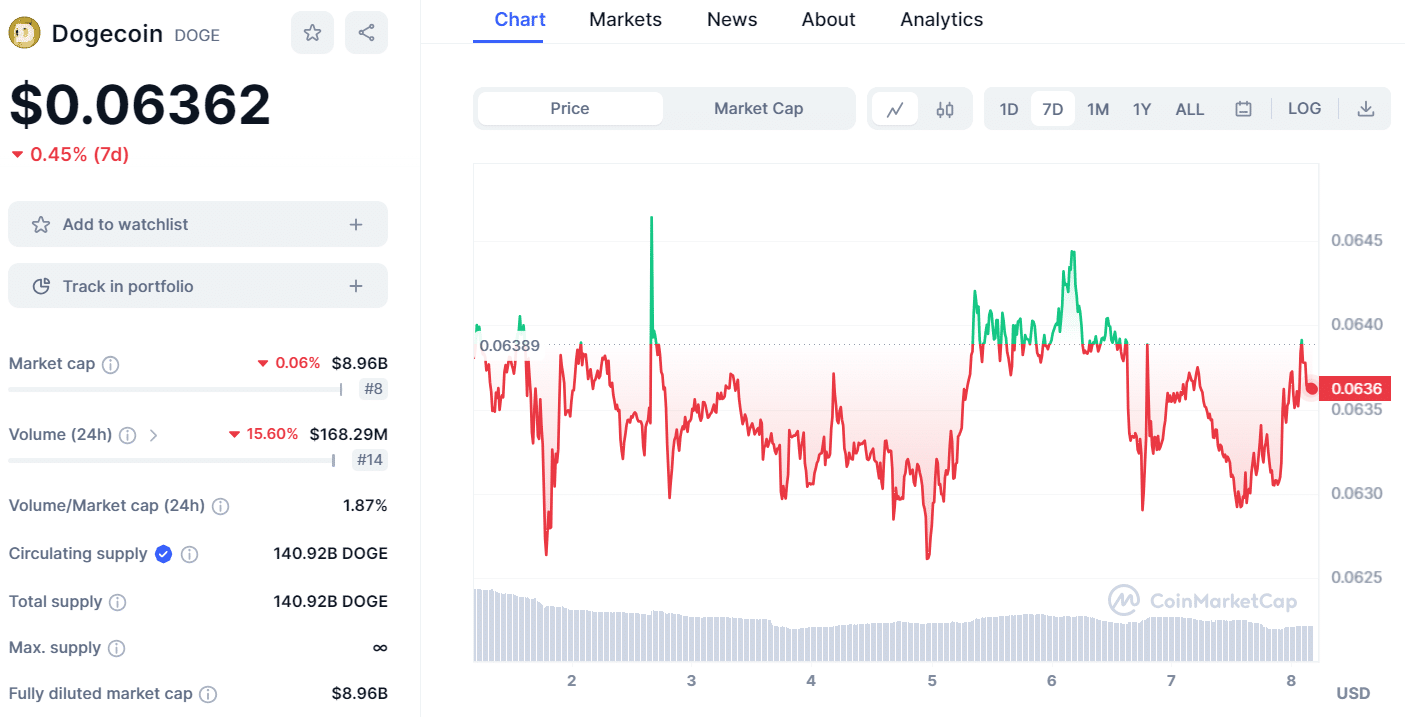Click the $8.96B market cap value
This screenshot has width=1405, height=717.
click(360, 364)
